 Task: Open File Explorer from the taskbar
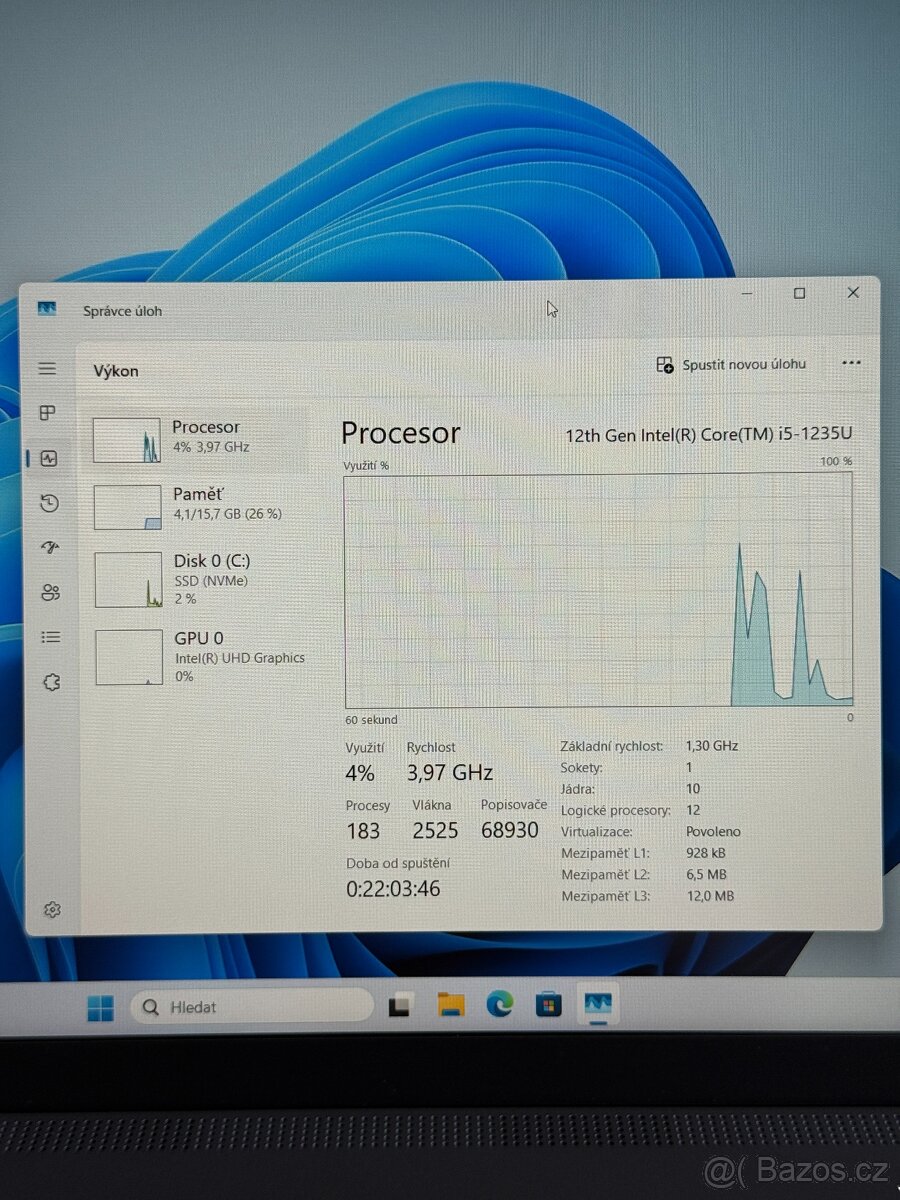(x=448, y=1007)
